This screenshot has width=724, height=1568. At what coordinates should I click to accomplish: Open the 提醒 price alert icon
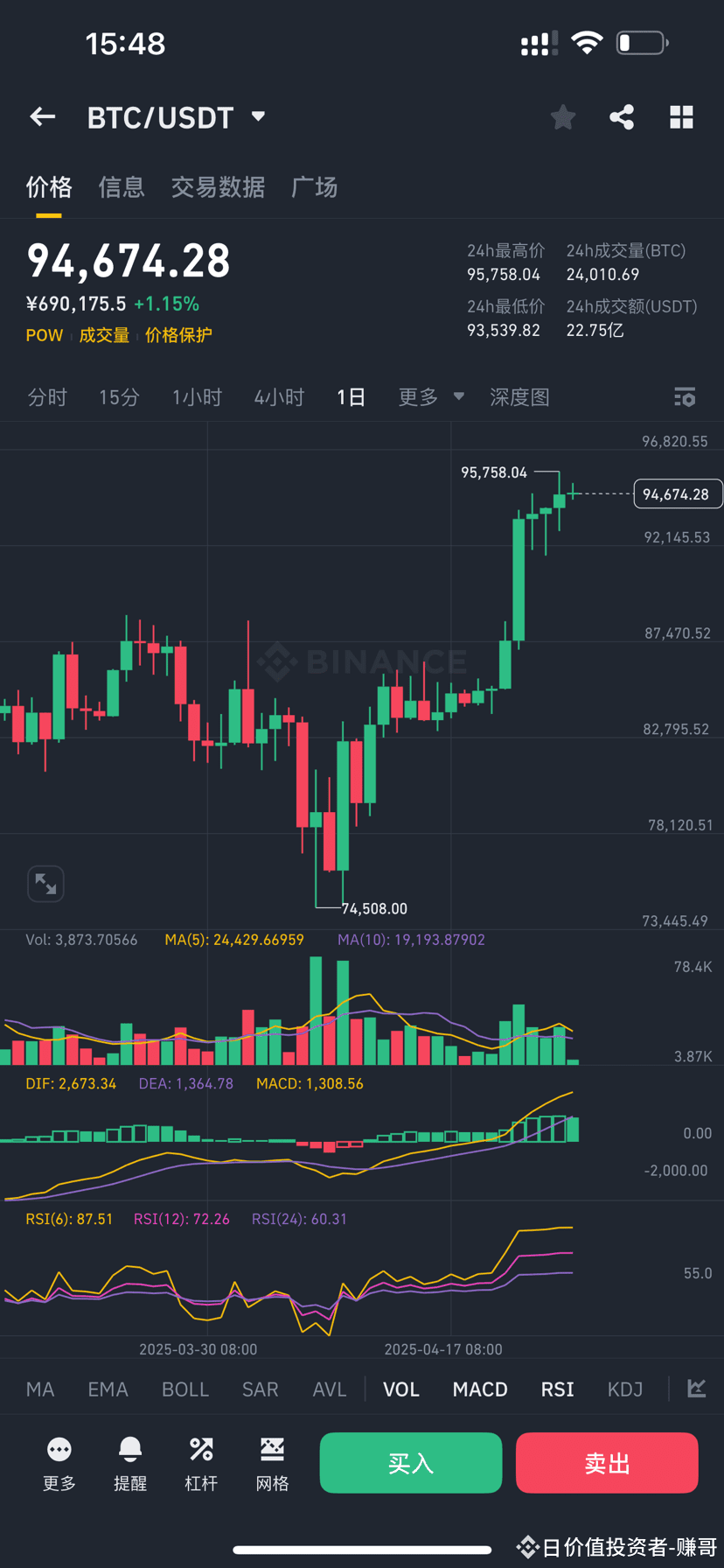tap(130, 1461)
